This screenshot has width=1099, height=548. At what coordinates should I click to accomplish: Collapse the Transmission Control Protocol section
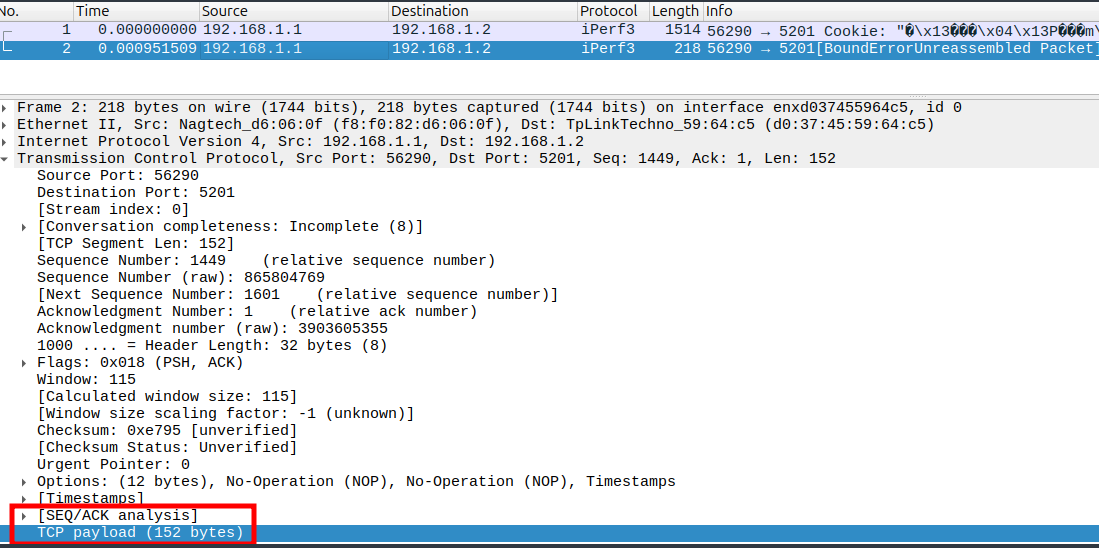(x=6, y=159)
